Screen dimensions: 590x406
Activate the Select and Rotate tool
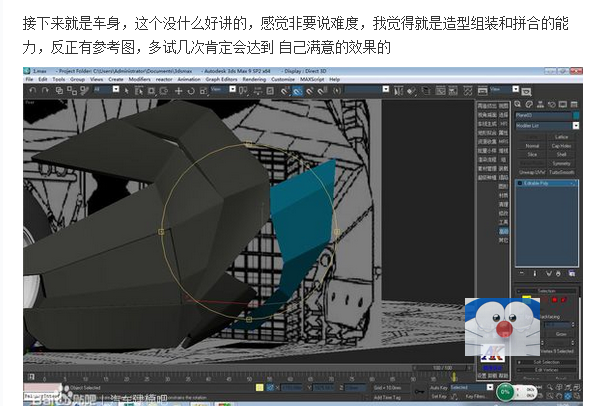191,91
